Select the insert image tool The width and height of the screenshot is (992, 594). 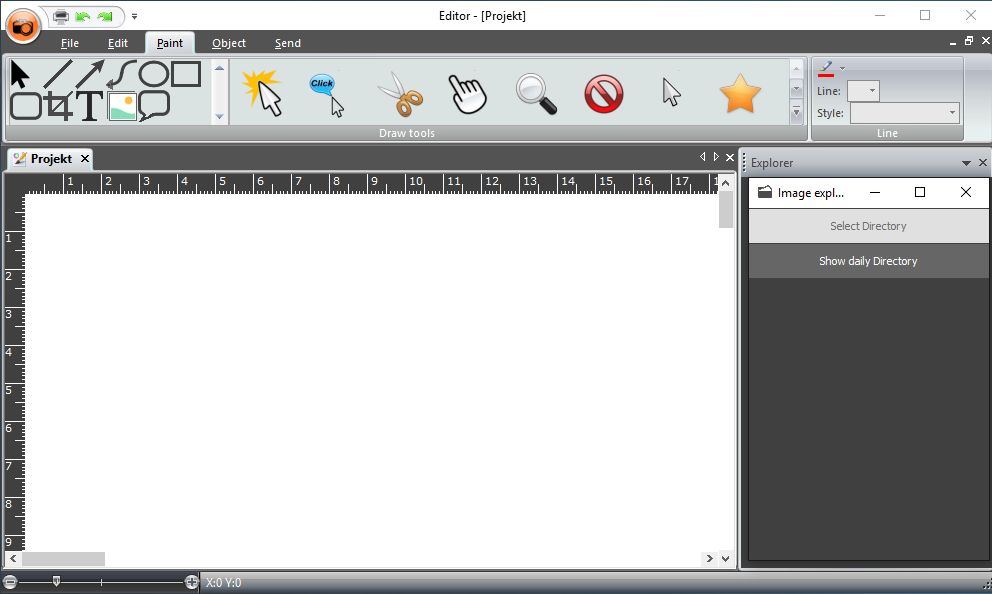point(122,106)
